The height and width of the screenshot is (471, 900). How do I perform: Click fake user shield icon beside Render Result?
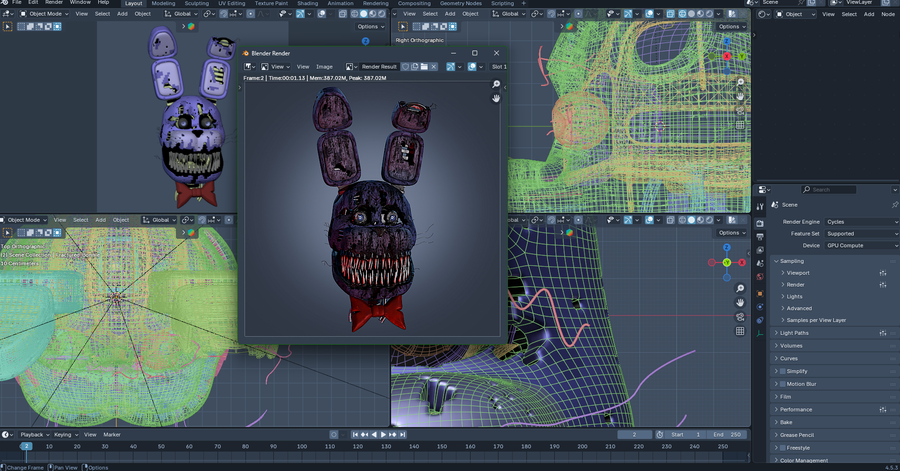tap(406, 66)
